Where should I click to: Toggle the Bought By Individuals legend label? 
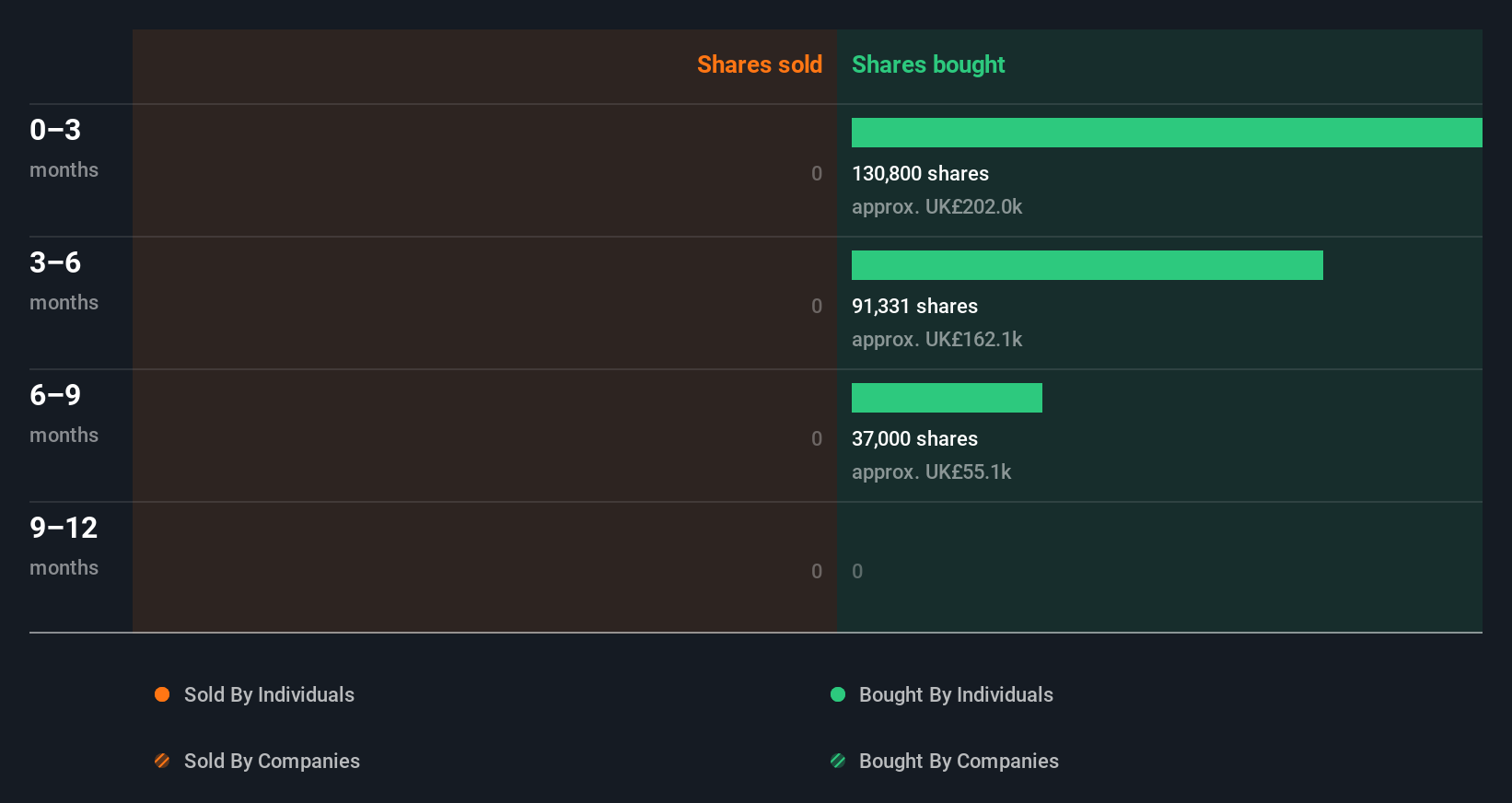[956, 694]
